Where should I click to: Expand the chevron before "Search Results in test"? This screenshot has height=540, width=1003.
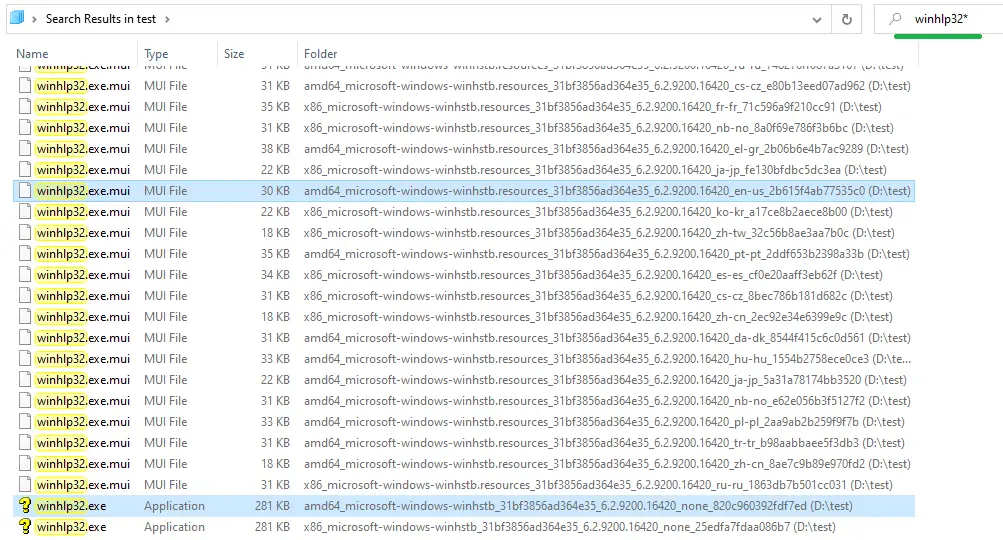(36, 19)
